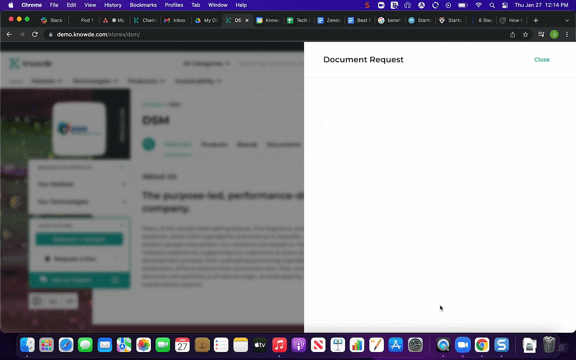The image size is (576, 360).
Task: Open Zoom from the Dock
Action: [463, 345]
